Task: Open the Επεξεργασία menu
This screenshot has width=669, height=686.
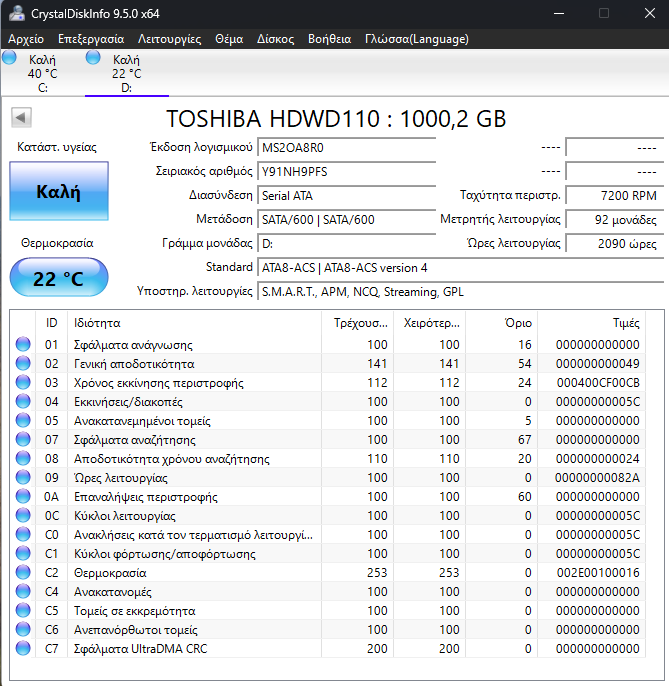Action: 91,39
